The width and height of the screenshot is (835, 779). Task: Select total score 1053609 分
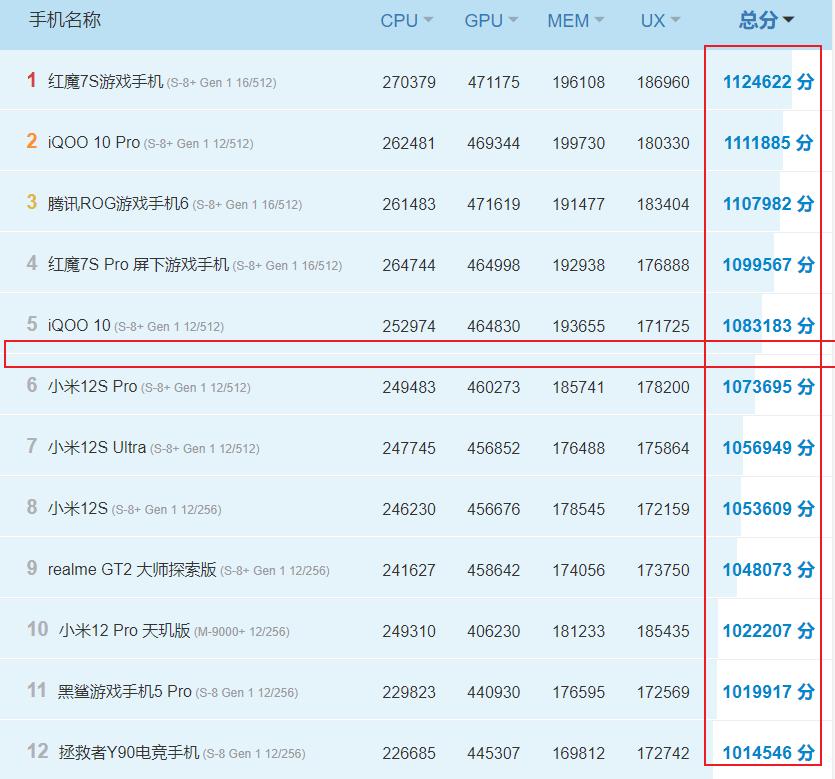(x=768, y=509)
